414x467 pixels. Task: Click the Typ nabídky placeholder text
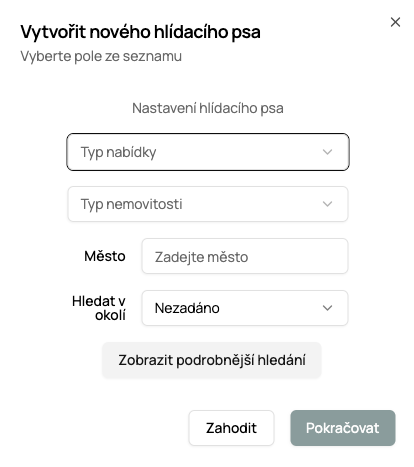pyautogui.click(x=118, y=153)
